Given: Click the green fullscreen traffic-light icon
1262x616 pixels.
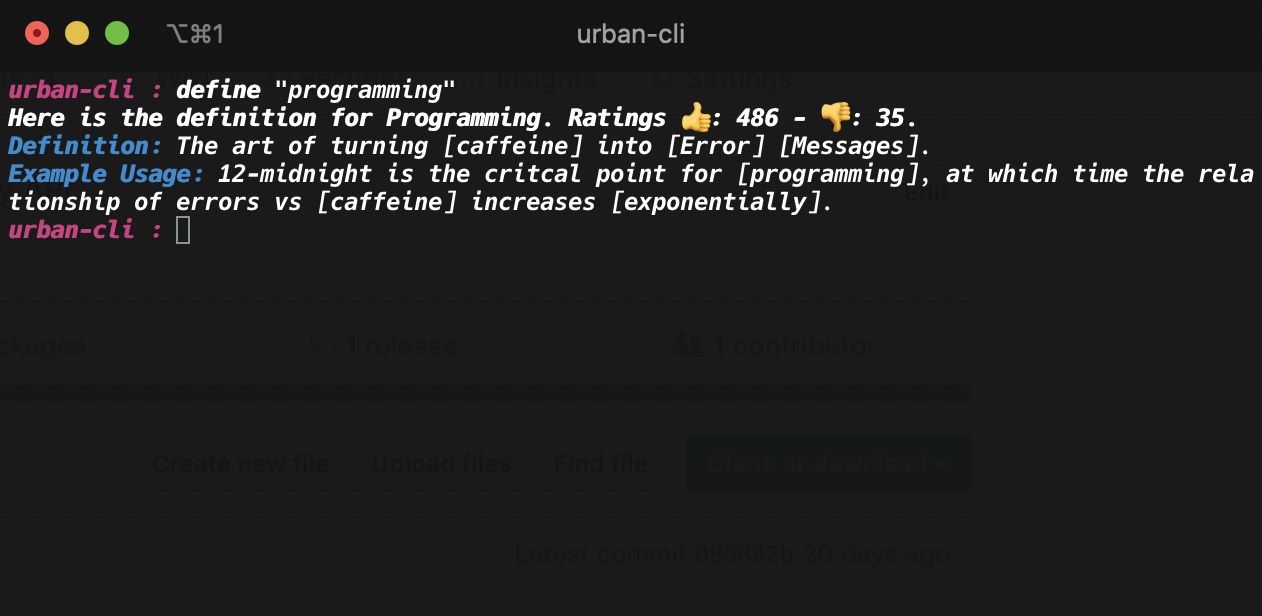Looking at the screenshot, I should 117,32.
